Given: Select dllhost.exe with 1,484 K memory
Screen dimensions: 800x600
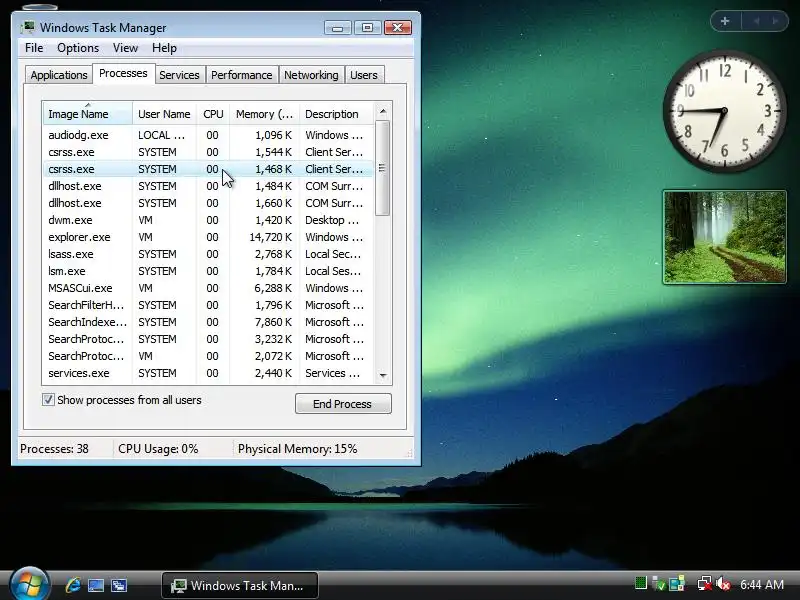Looking at the screenshot, I should (208, 186).
